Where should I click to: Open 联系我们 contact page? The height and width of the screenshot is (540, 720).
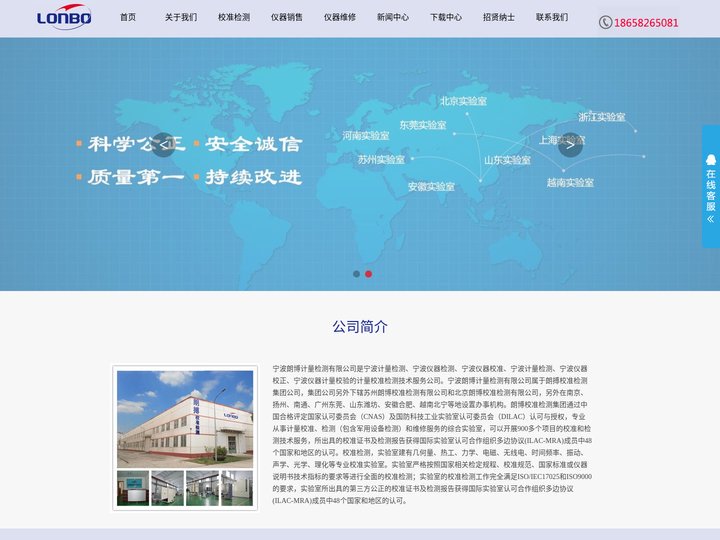pos(552,17)
